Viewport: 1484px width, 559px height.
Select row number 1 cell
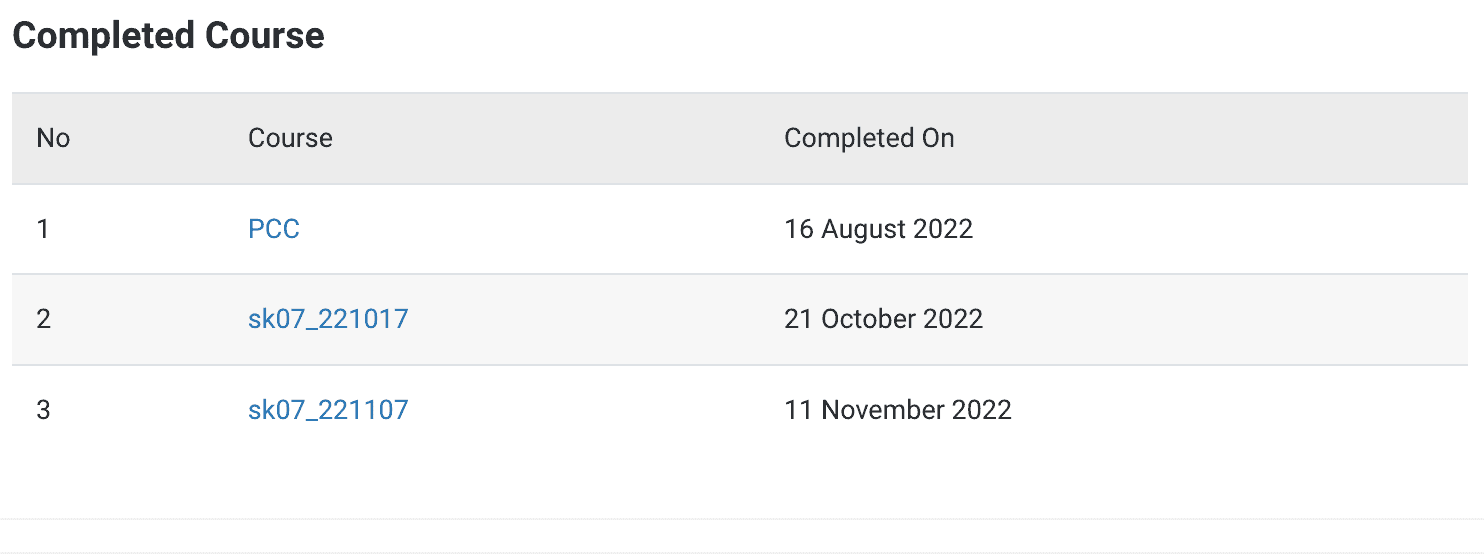(43, 229)
